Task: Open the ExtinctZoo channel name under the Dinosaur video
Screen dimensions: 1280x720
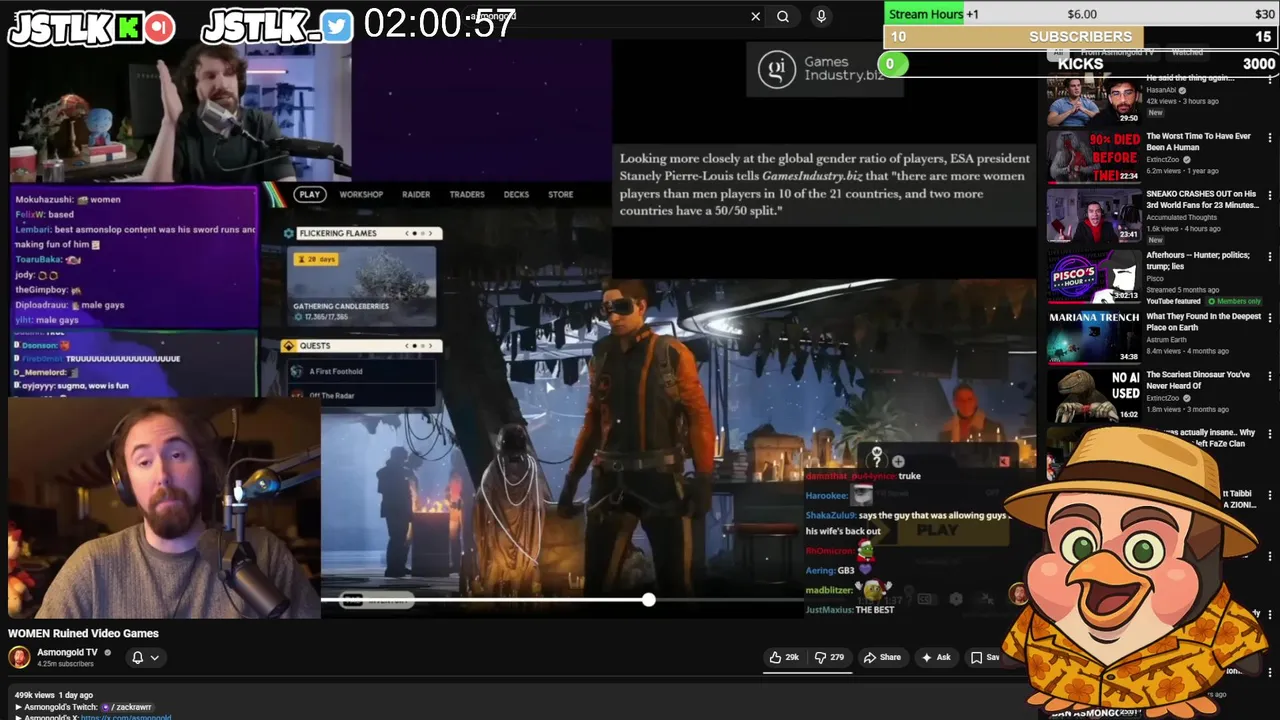Action: click(1164, 398)
